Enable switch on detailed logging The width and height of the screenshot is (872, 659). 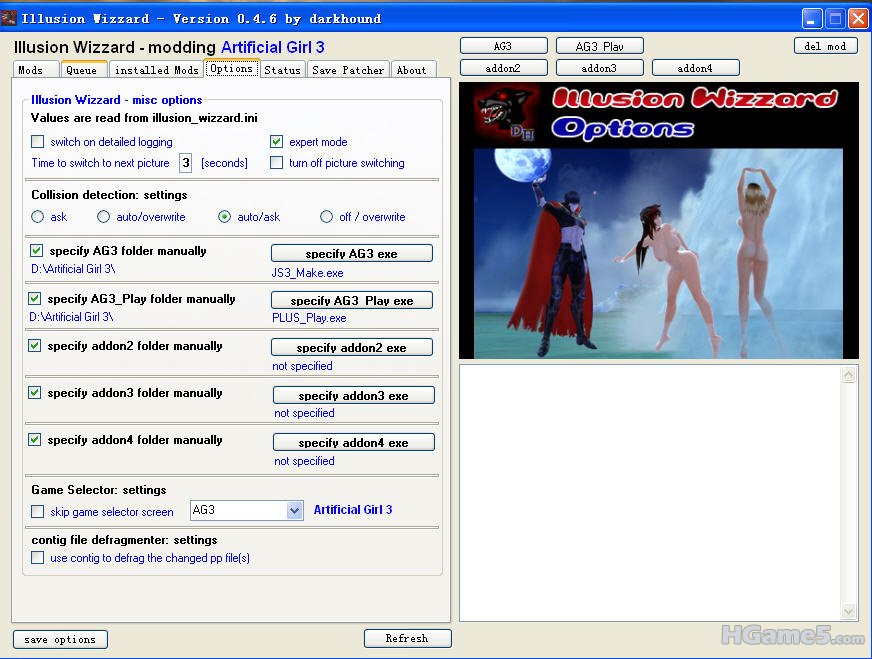point(37,142)
